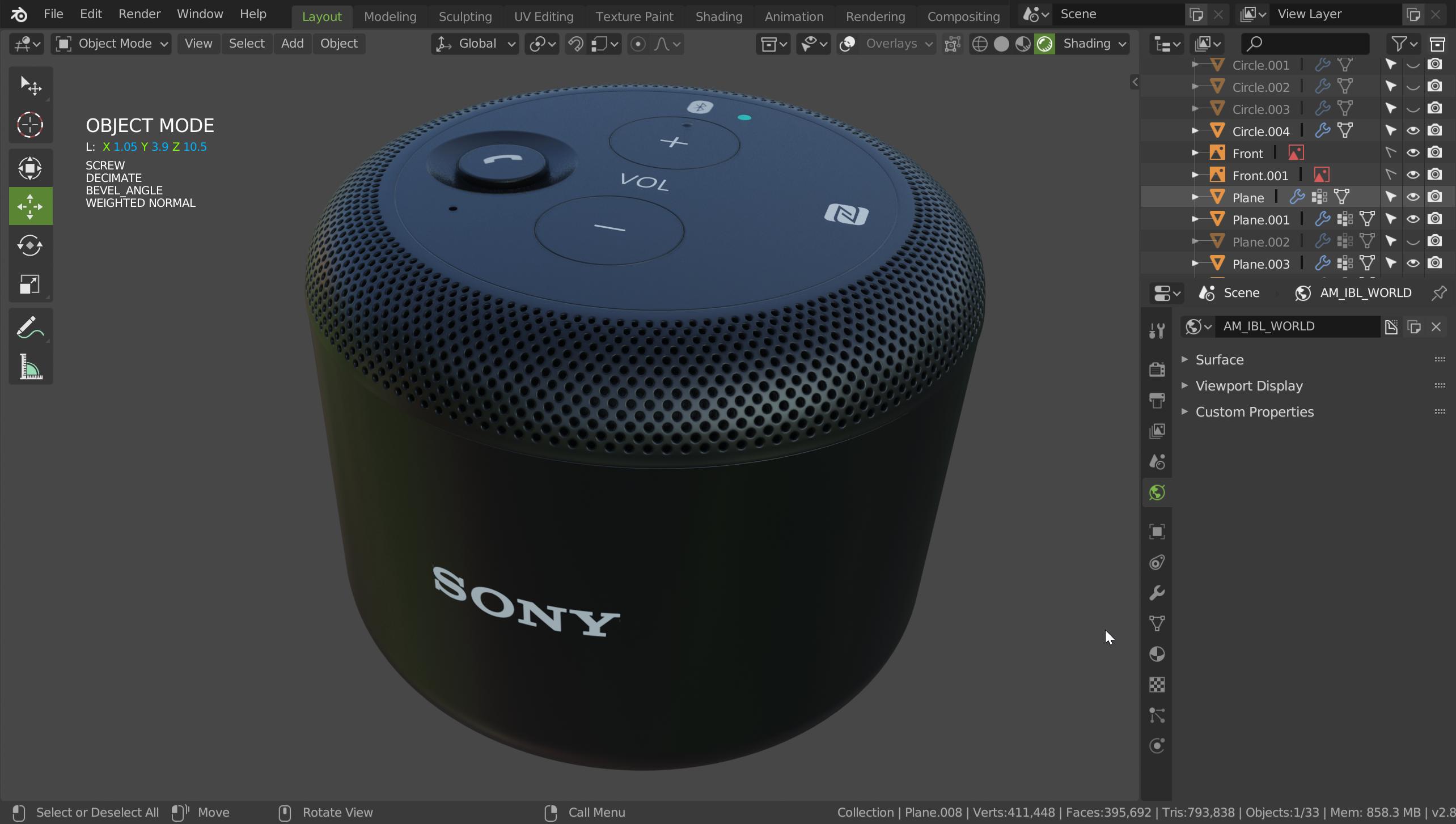Expand the Viewport Display panel
Screen dimensions: 1456x824
pos(1248,386)
